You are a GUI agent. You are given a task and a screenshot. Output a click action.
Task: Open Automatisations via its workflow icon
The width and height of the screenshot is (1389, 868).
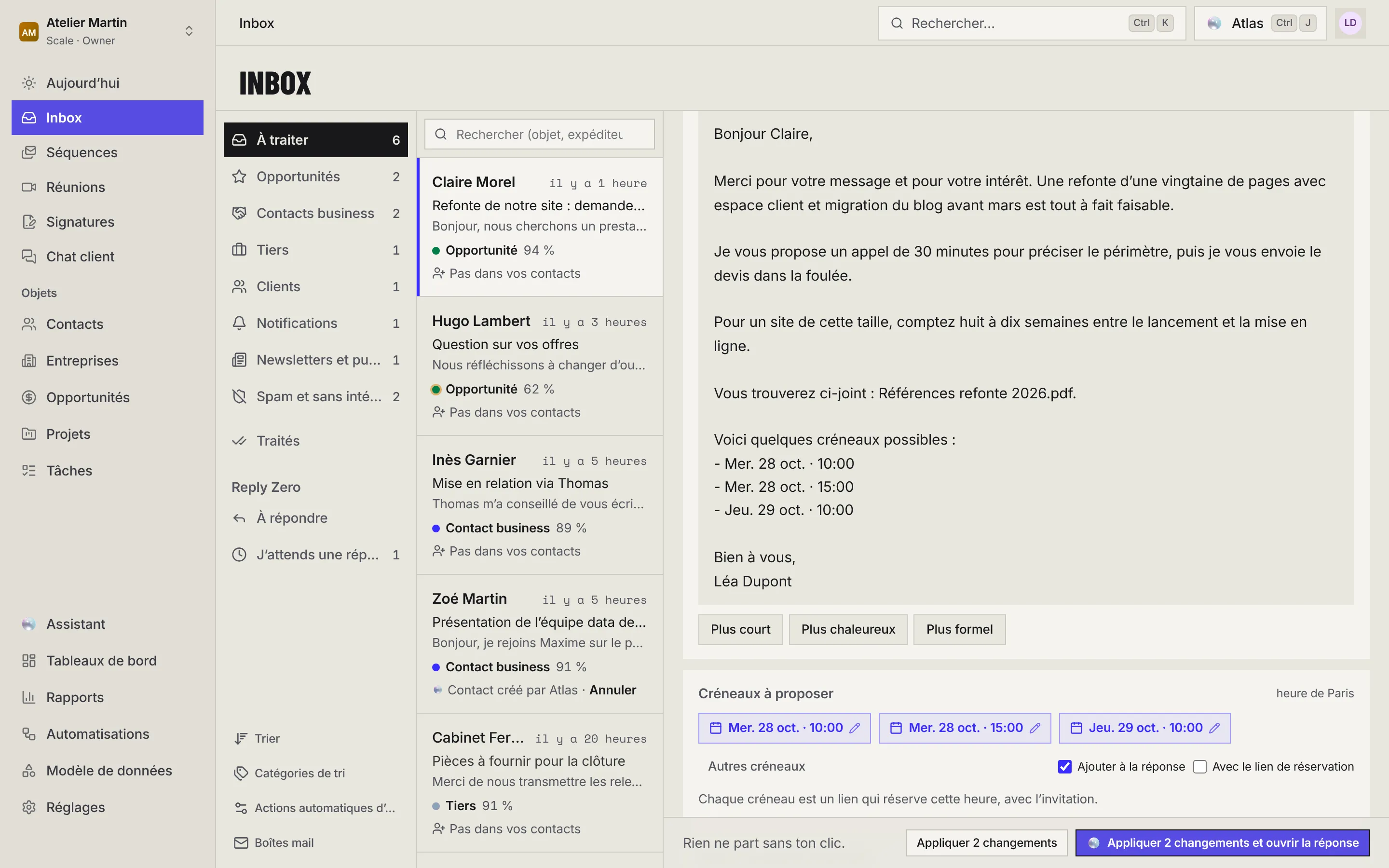tap(29, 733)
